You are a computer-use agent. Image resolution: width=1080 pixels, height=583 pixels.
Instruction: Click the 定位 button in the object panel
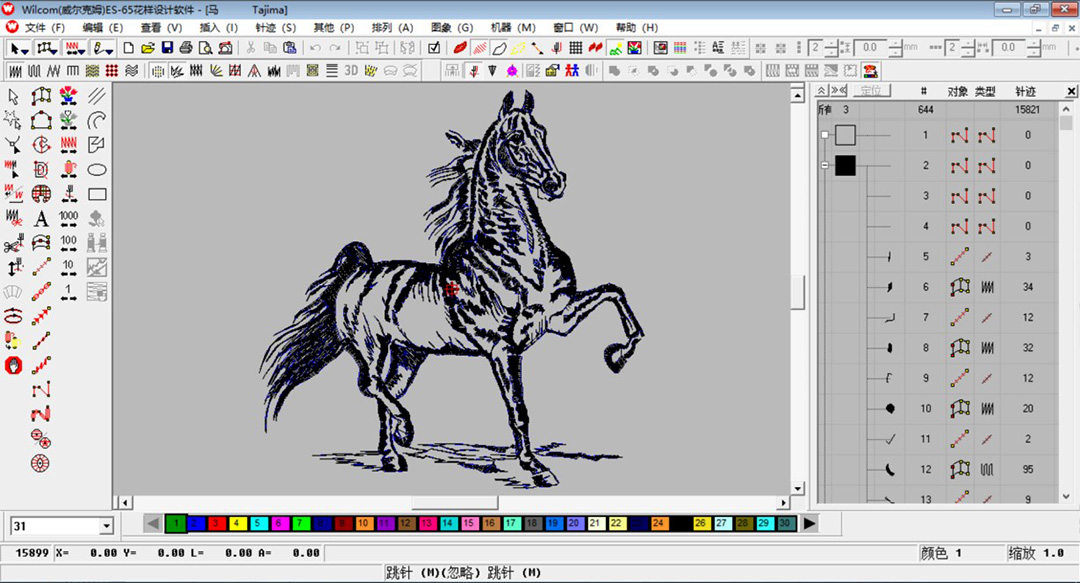(x=871, y=90)
